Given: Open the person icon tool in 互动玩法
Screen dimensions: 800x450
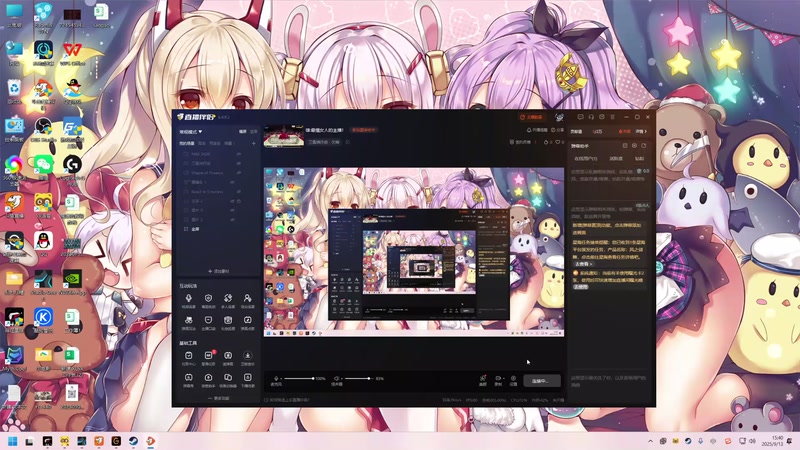Looking at the screenshot, I should click(247, 300).
